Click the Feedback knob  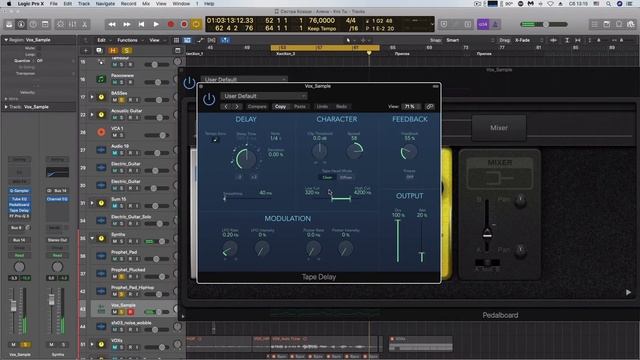point(409,152)
